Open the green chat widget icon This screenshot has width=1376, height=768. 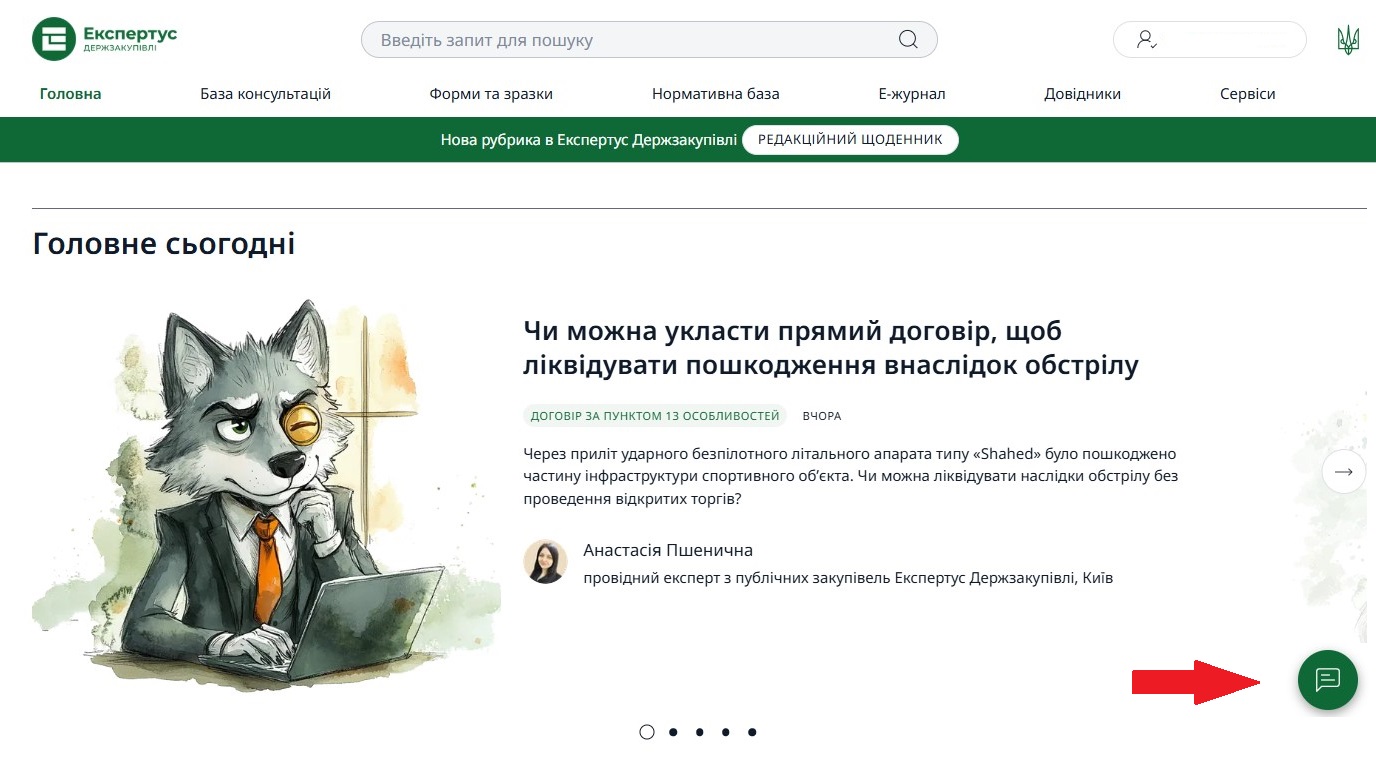pyautogui.click(x=1328, y=681)
